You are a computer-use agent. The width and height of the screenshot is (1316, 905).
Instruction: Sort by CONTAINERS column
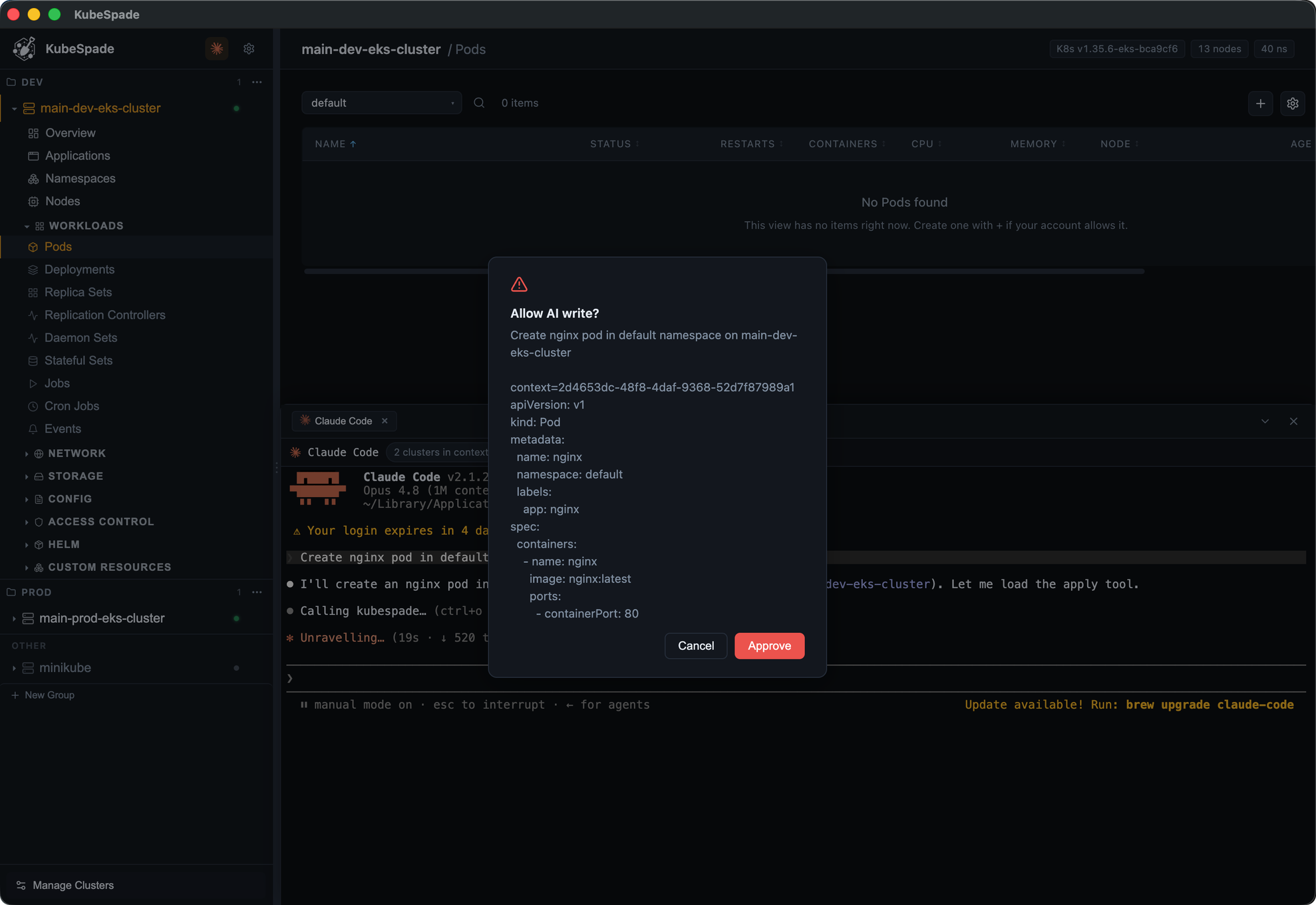pyautogui.click(x=846, y=144)
